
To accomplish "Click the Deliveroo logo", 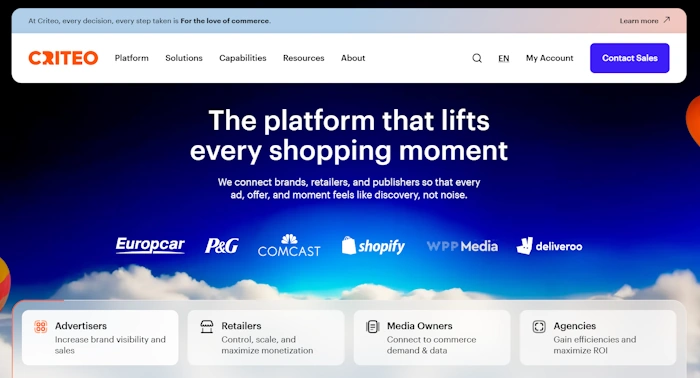I will point(549,246).
